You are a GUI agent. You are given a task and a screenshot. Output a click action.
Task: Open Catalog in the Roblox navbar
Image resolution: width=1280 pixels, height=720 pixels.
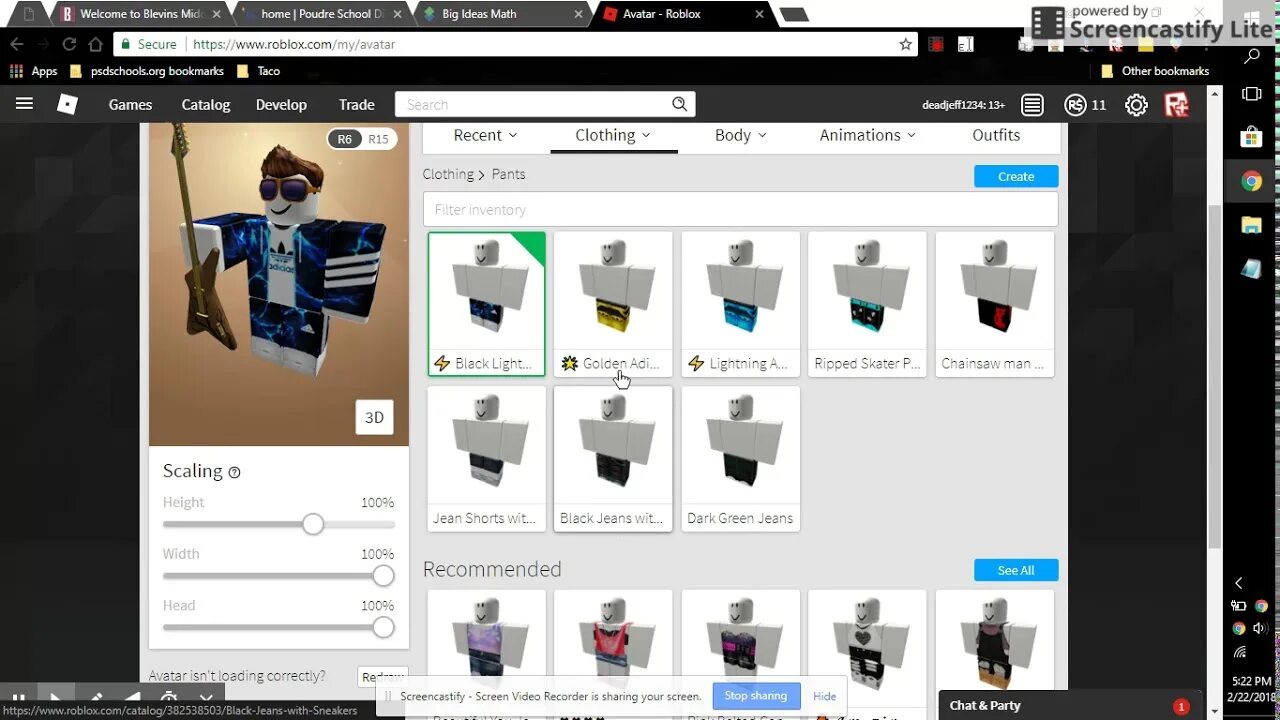[x=206, y=104]
